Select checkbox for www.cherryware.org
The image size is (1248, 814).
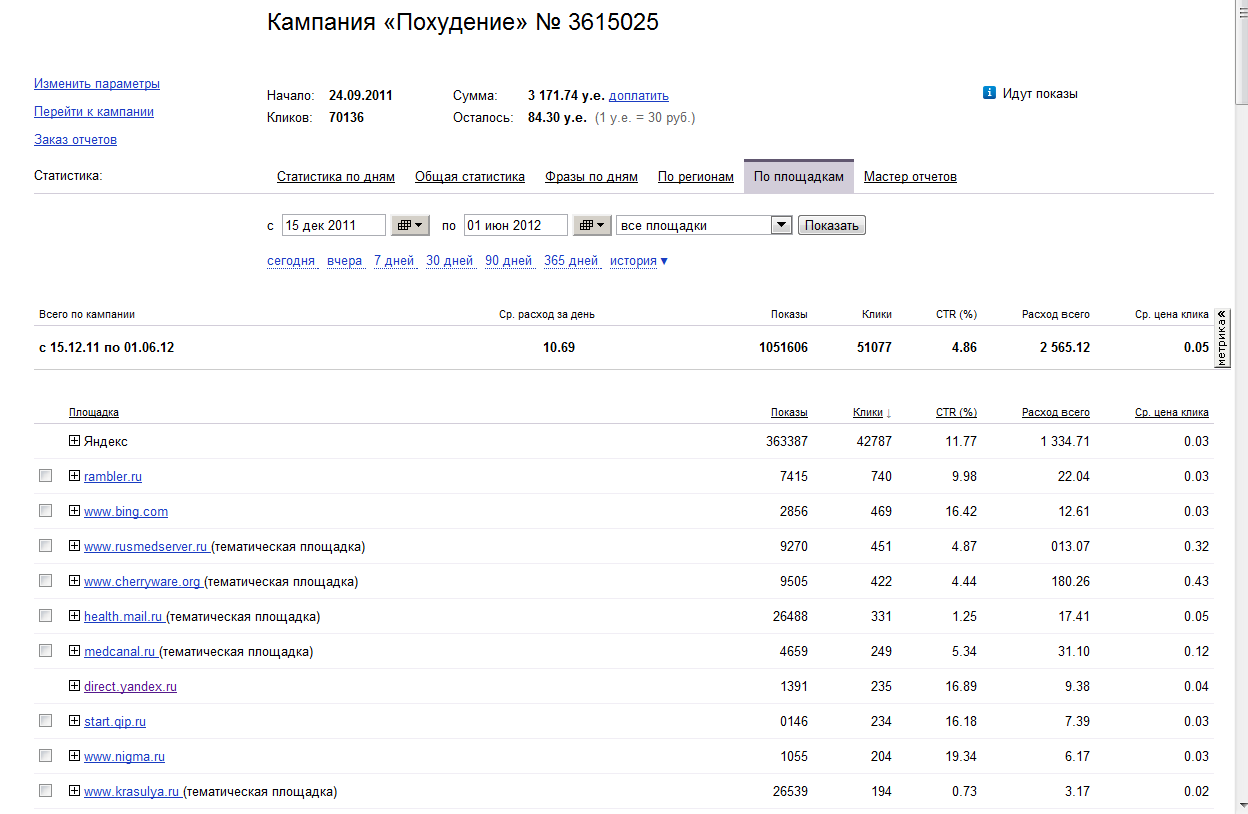point(45,581)
